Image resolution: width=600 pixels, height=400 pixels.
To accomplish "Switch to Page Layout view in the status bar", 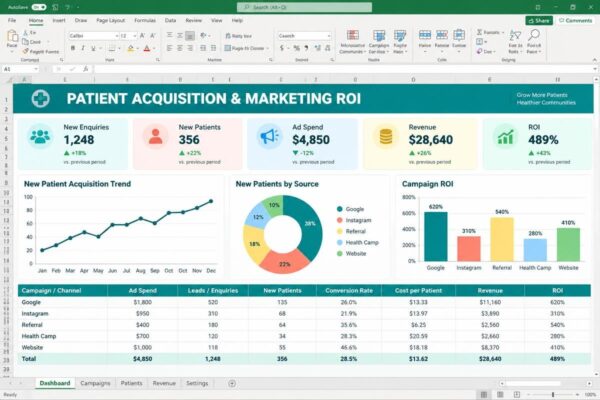I will pyautogui.click(x=500, y=394).
